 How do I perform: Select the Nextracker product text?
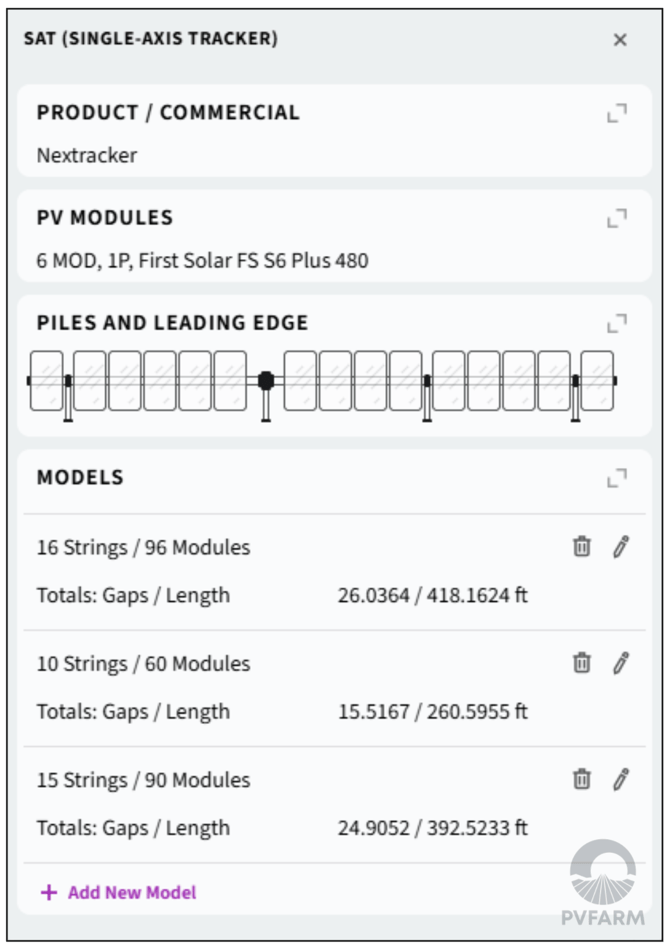(87, 155)
